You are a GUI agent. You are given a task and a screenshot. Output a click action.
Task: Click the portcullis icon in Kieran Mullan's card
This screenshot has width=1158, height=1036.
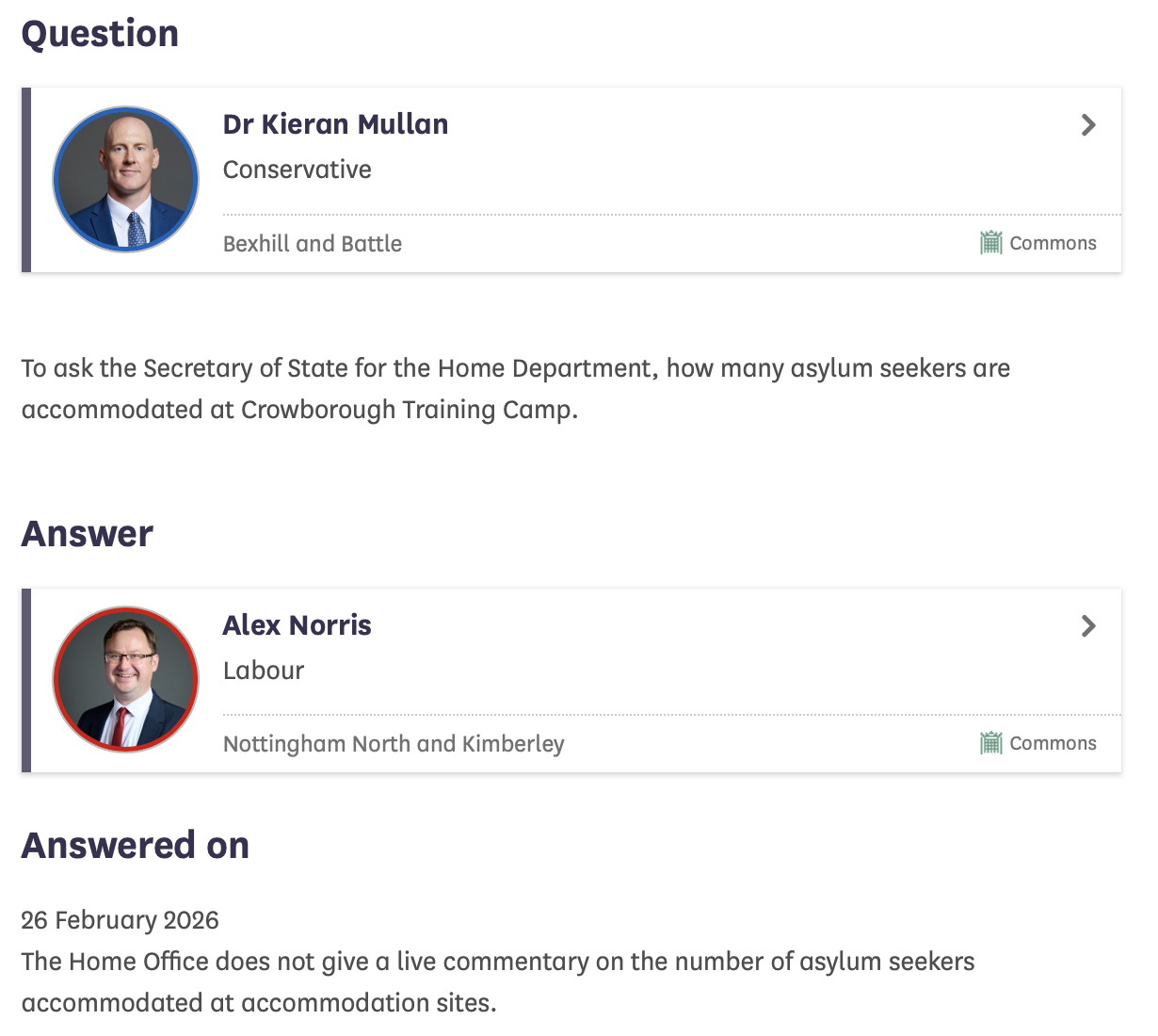(x=990, y=243)
